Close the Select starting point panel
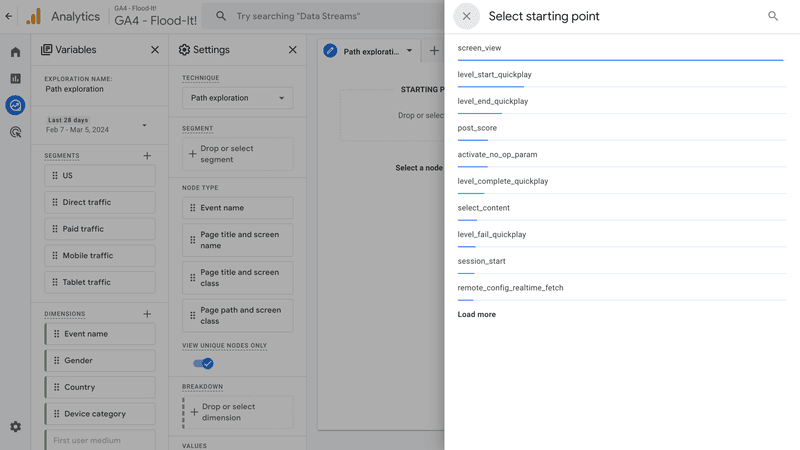 (x=466, y=16)
